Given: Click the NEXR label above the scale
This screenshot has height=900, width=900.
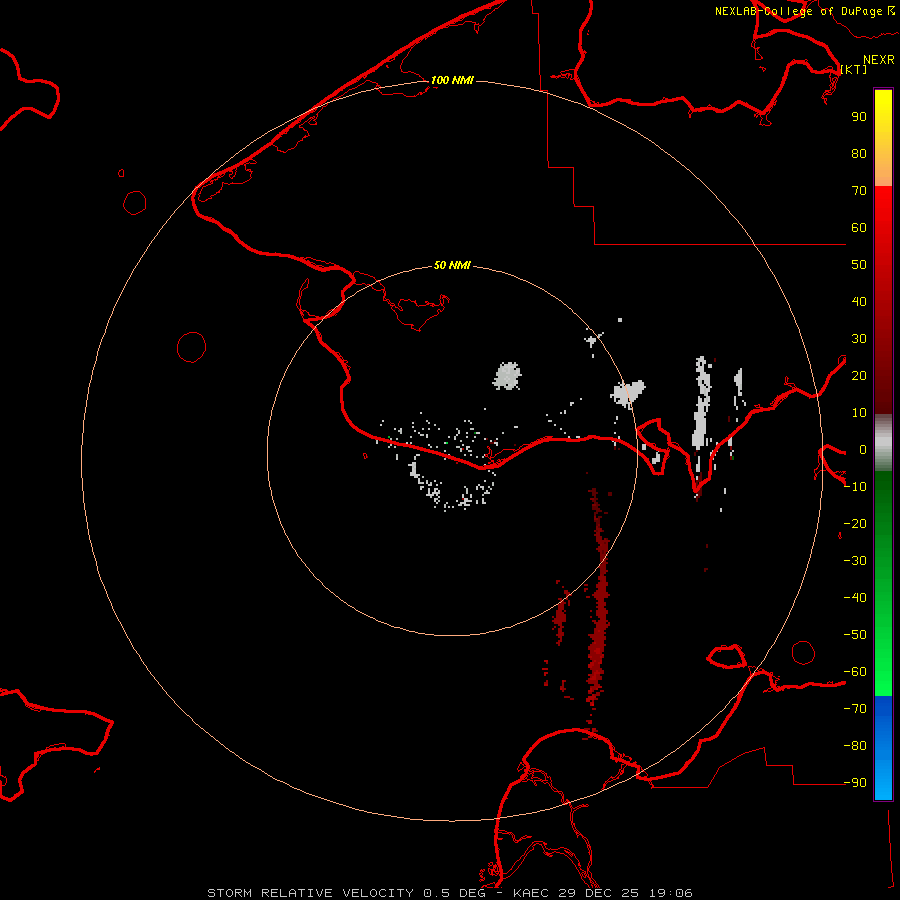Looking at the screenshot, I should coord(879,60).
